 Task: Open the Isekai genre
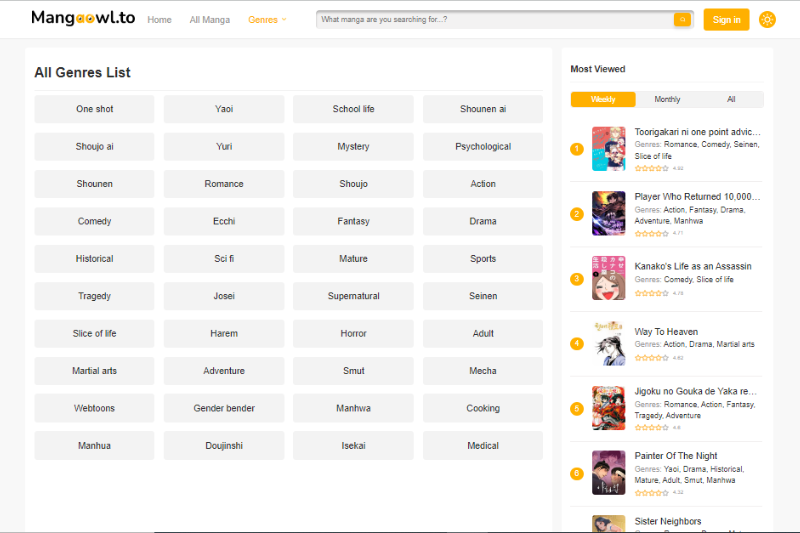(353, 446)
